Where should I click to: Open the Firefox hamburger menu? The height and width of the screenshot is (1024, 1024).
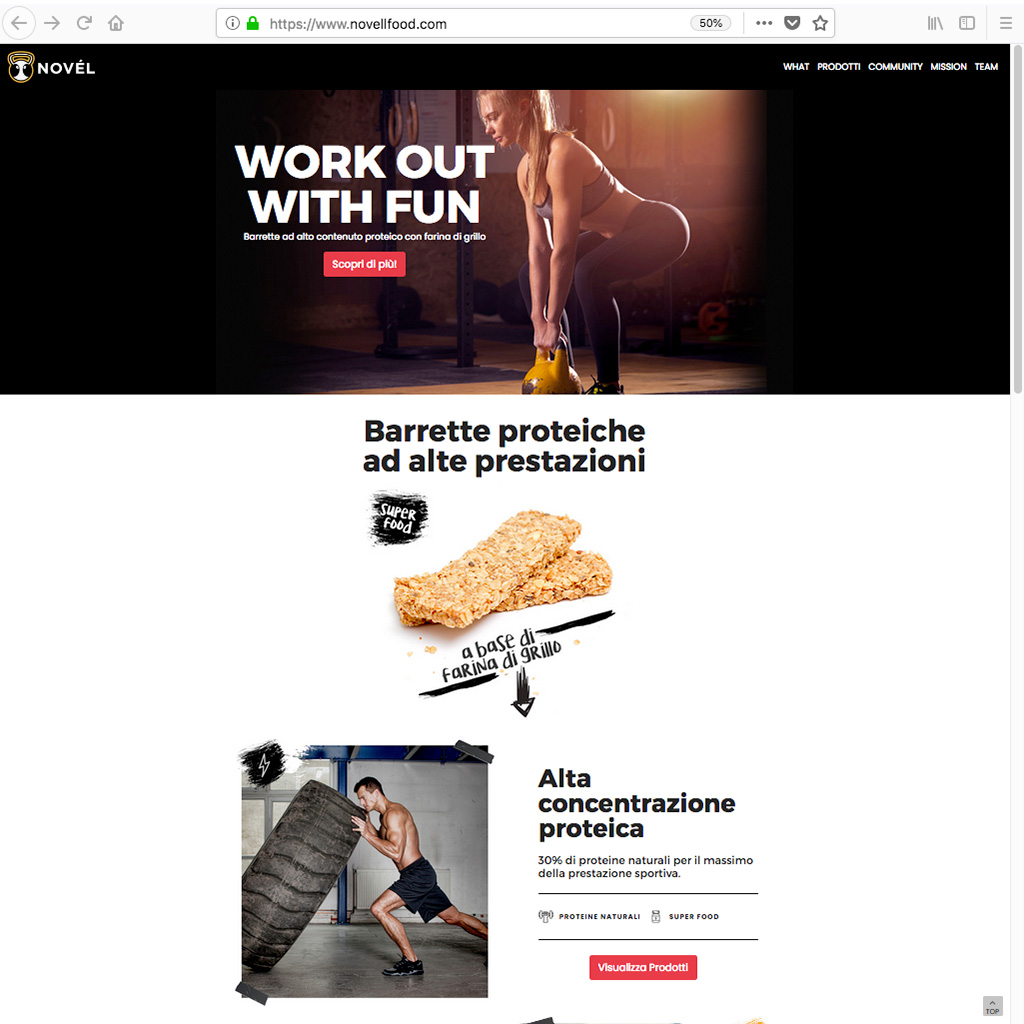tap(1006, 24)
